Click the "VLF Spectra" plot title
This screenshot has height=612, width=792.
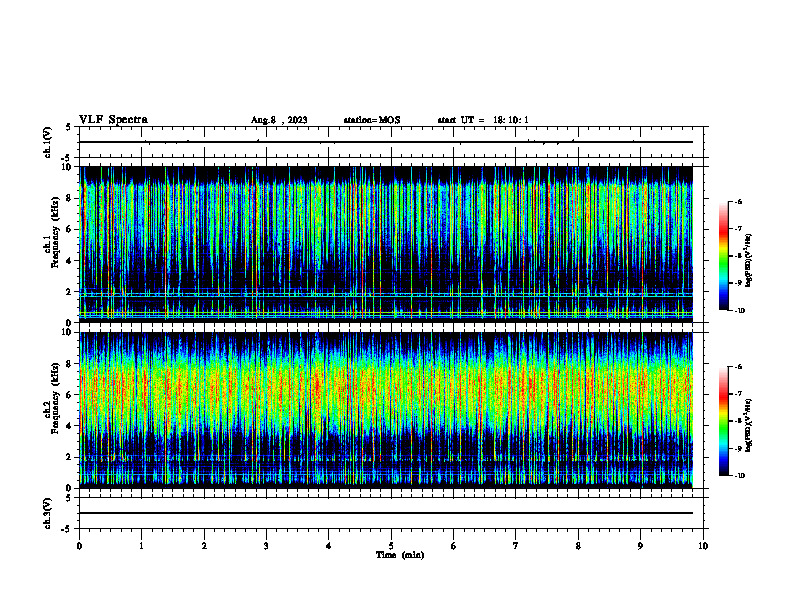[113, 120]
